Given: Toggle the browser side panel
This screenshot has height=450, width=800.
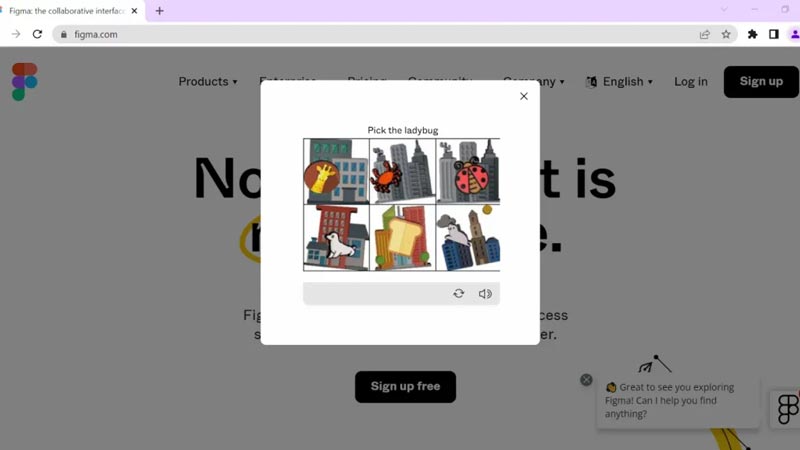Looking at the screenshot, I should [773, 34].
